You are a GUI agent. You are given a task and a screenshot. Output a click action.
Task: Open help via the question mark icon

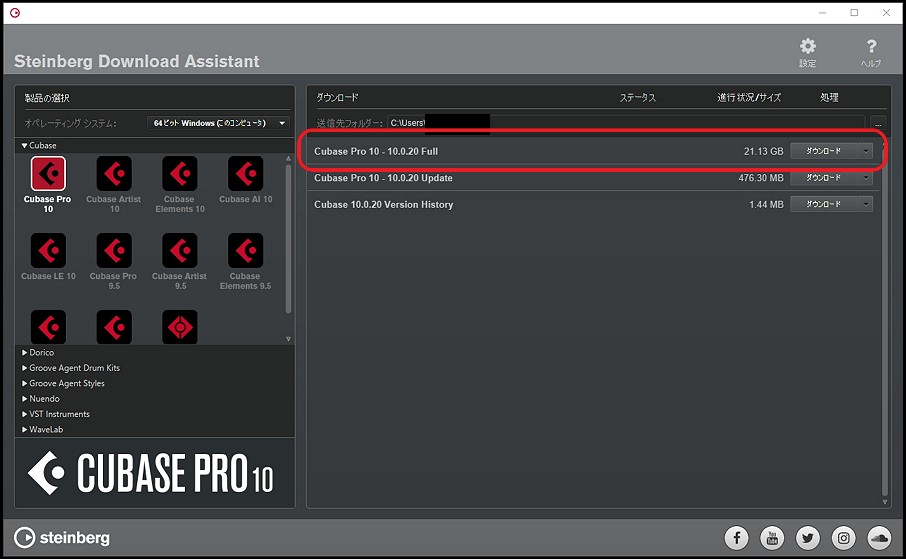coord(871,46)
